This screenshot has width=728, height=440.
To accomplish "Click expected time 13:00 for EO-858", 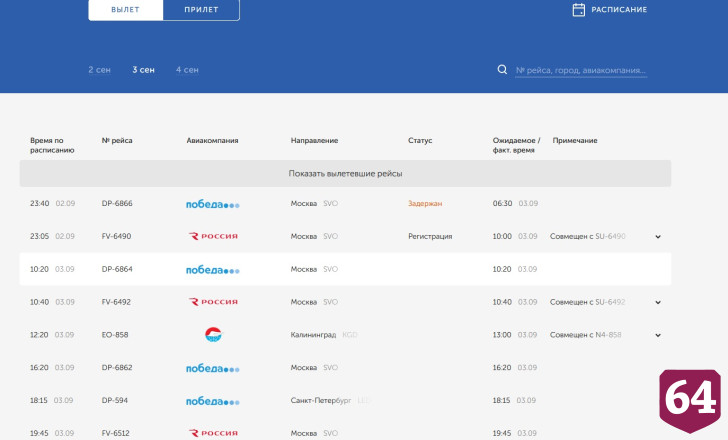I will tap(502, 335).
